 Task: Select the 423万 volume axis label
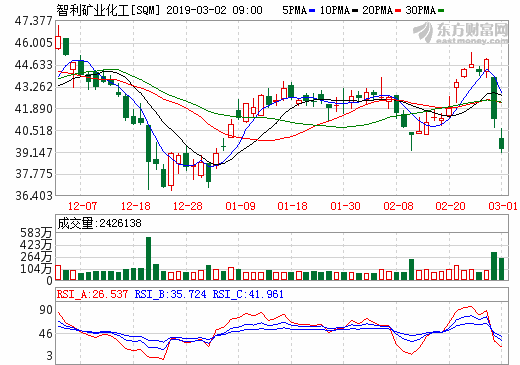pyautogui.click(x=36, y=245)
